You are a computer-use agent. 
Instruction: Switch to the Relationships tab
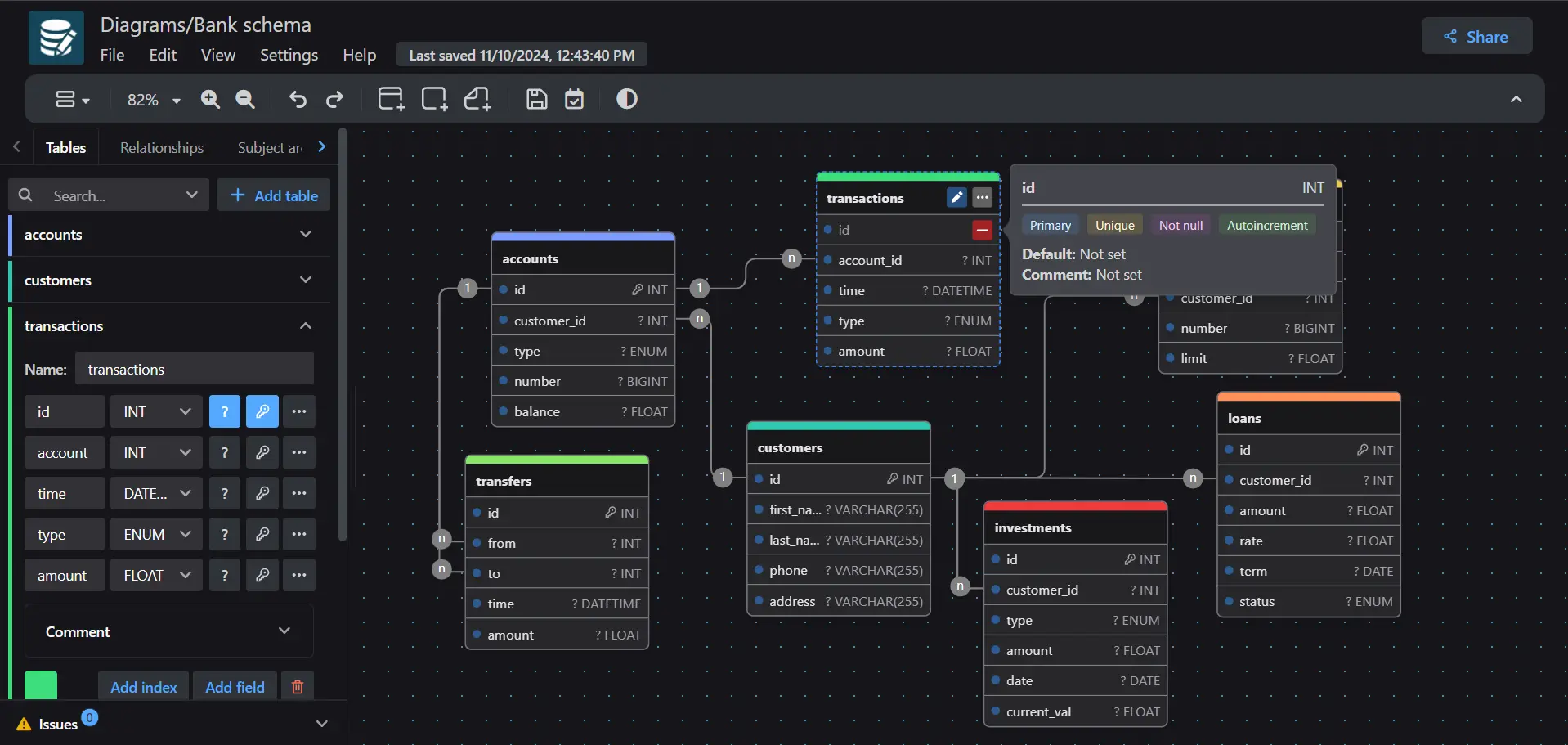[161, 147]
